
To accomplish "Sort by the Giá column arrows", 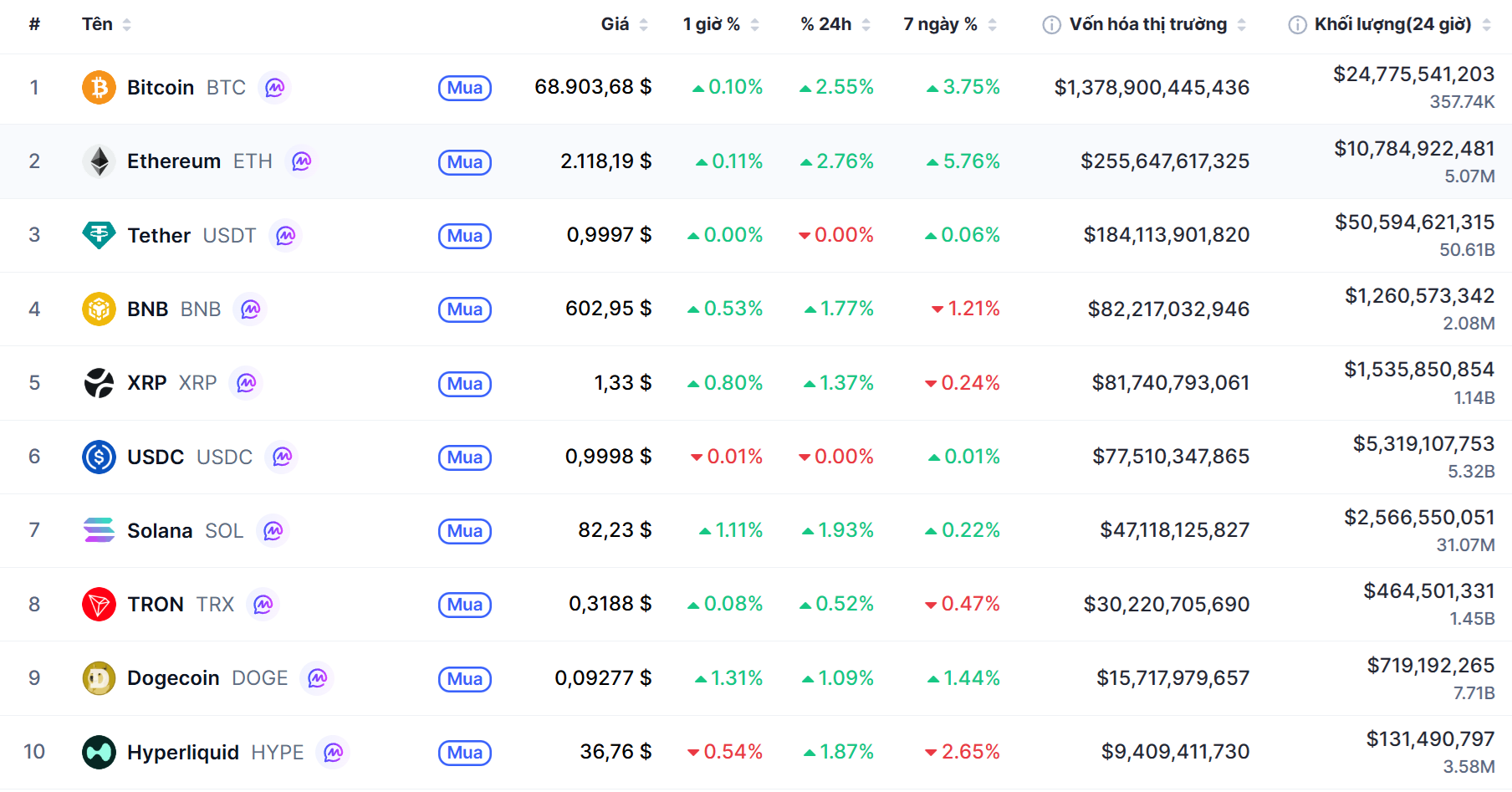I will [644, 25].
